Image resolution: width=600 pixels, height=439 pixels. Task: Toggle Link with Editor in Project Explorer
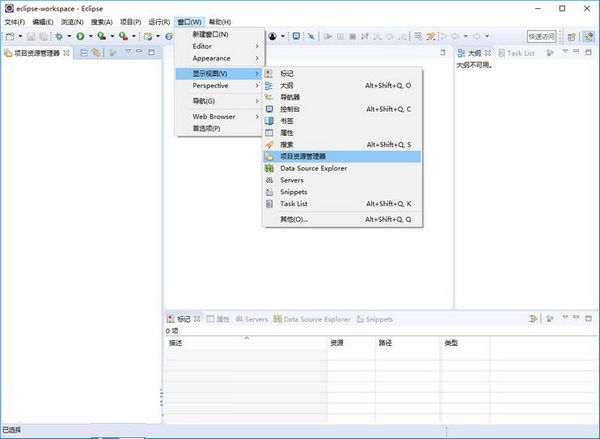click(96, 53)
